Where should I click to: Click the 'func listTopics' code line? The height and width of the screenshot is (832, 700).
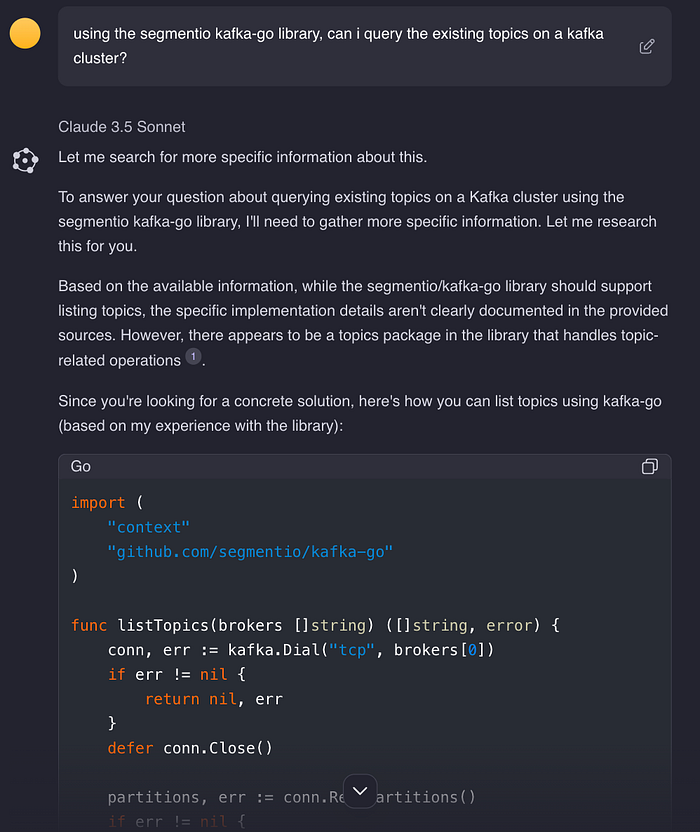315,626
